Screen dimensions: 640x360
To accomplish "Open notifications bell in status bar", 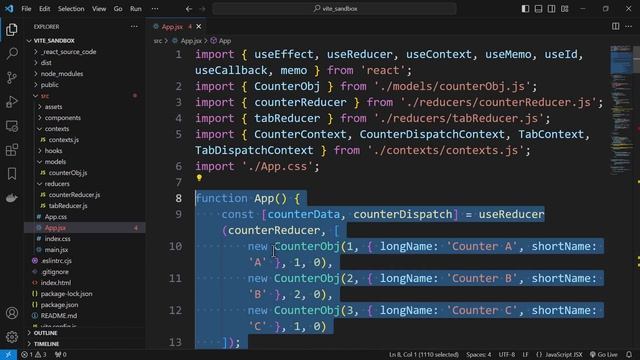I will (x=629, y=355).
